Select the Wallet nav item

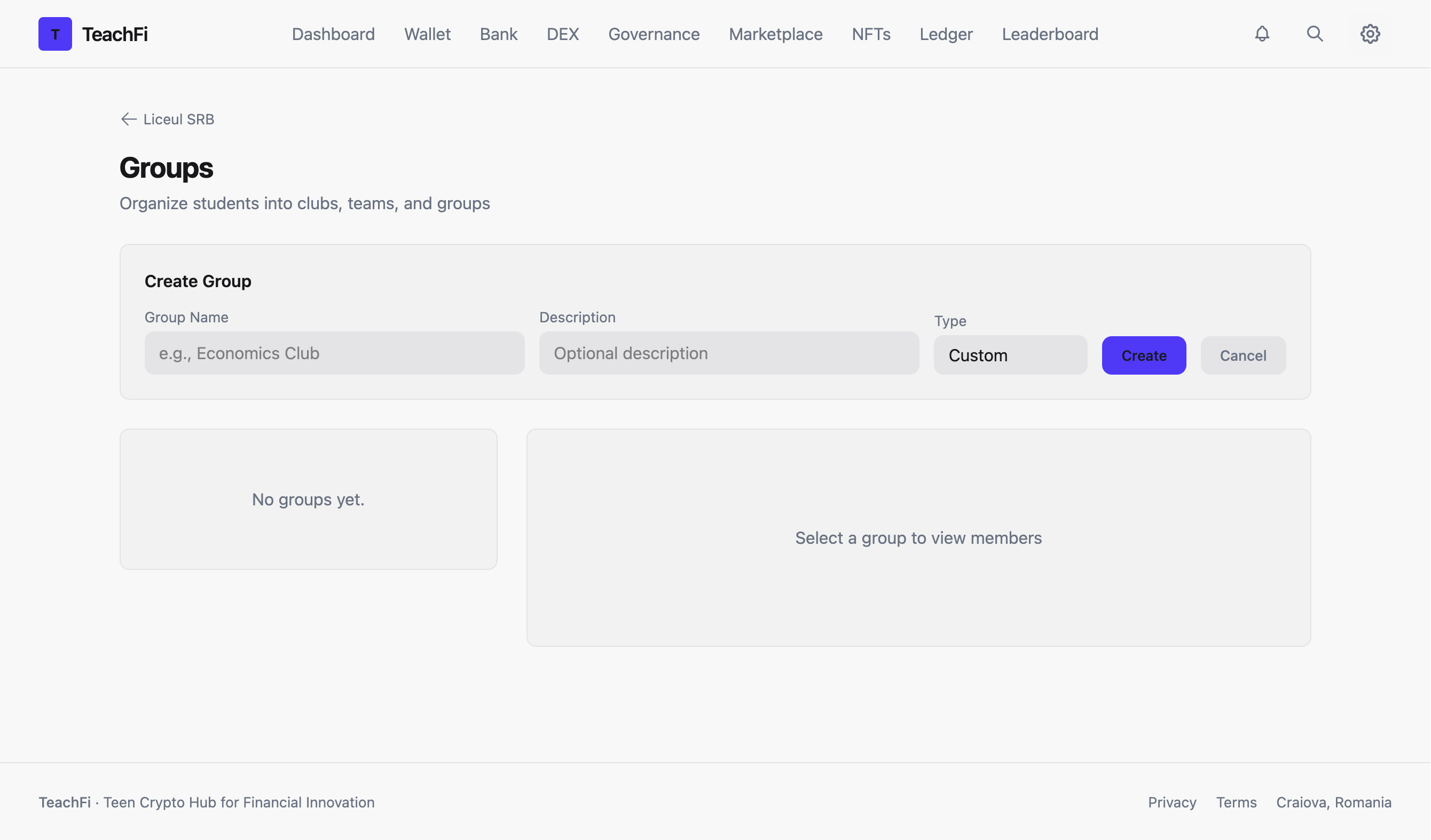(x=427, y=34)
